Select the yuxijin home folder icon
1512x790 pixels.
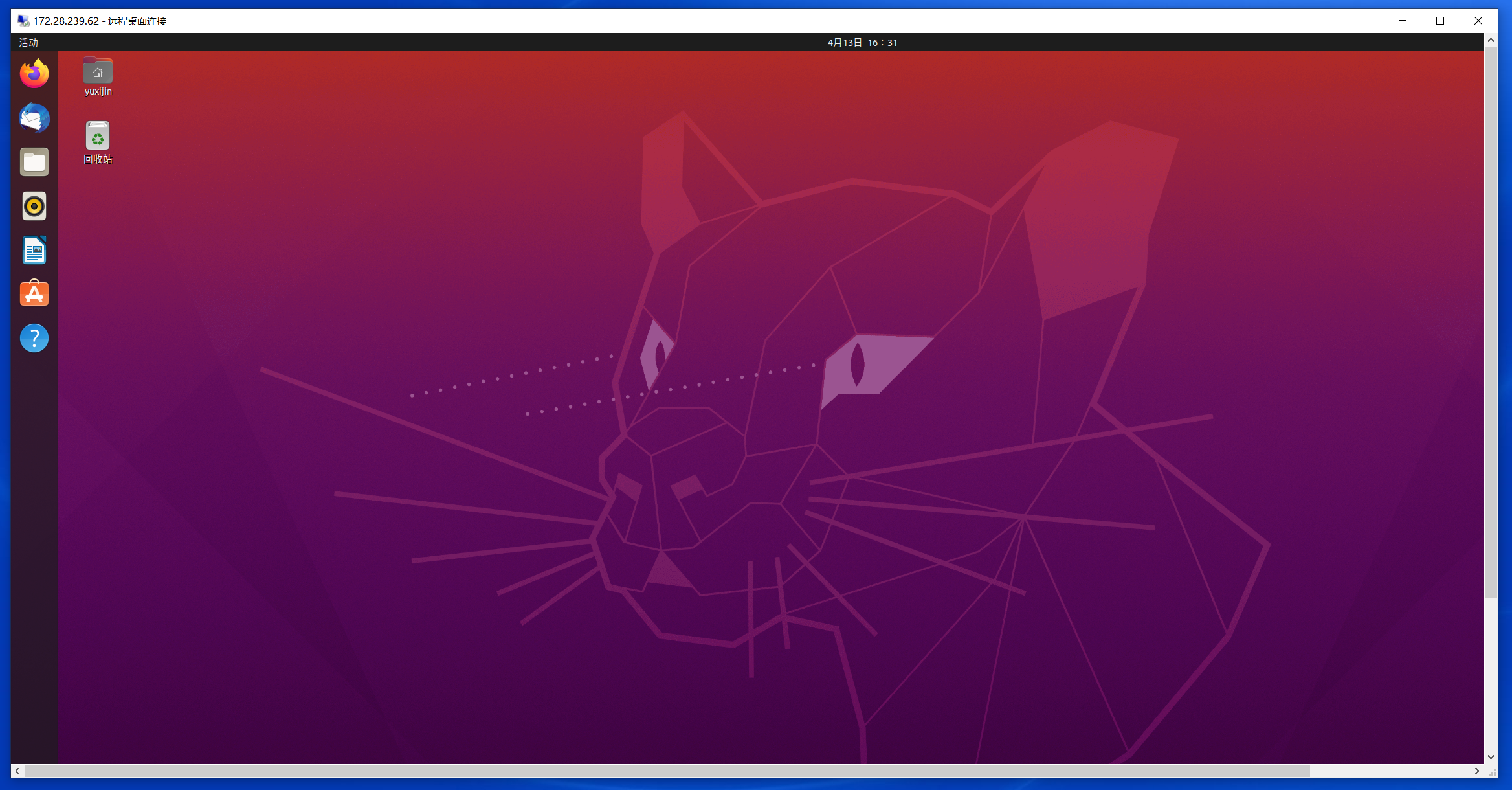point(98,71)
